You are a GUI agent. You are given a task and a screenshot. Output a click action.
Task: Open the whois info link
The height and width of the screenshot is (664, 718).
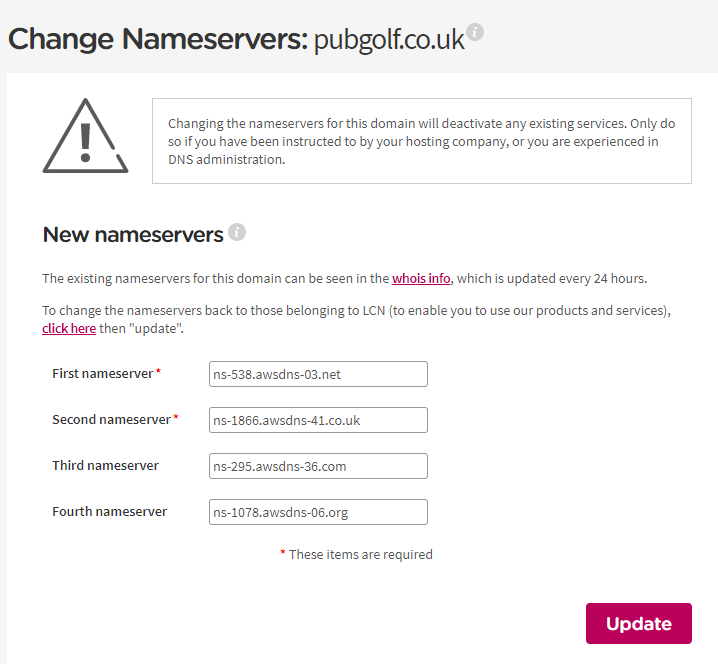point(421,278)
